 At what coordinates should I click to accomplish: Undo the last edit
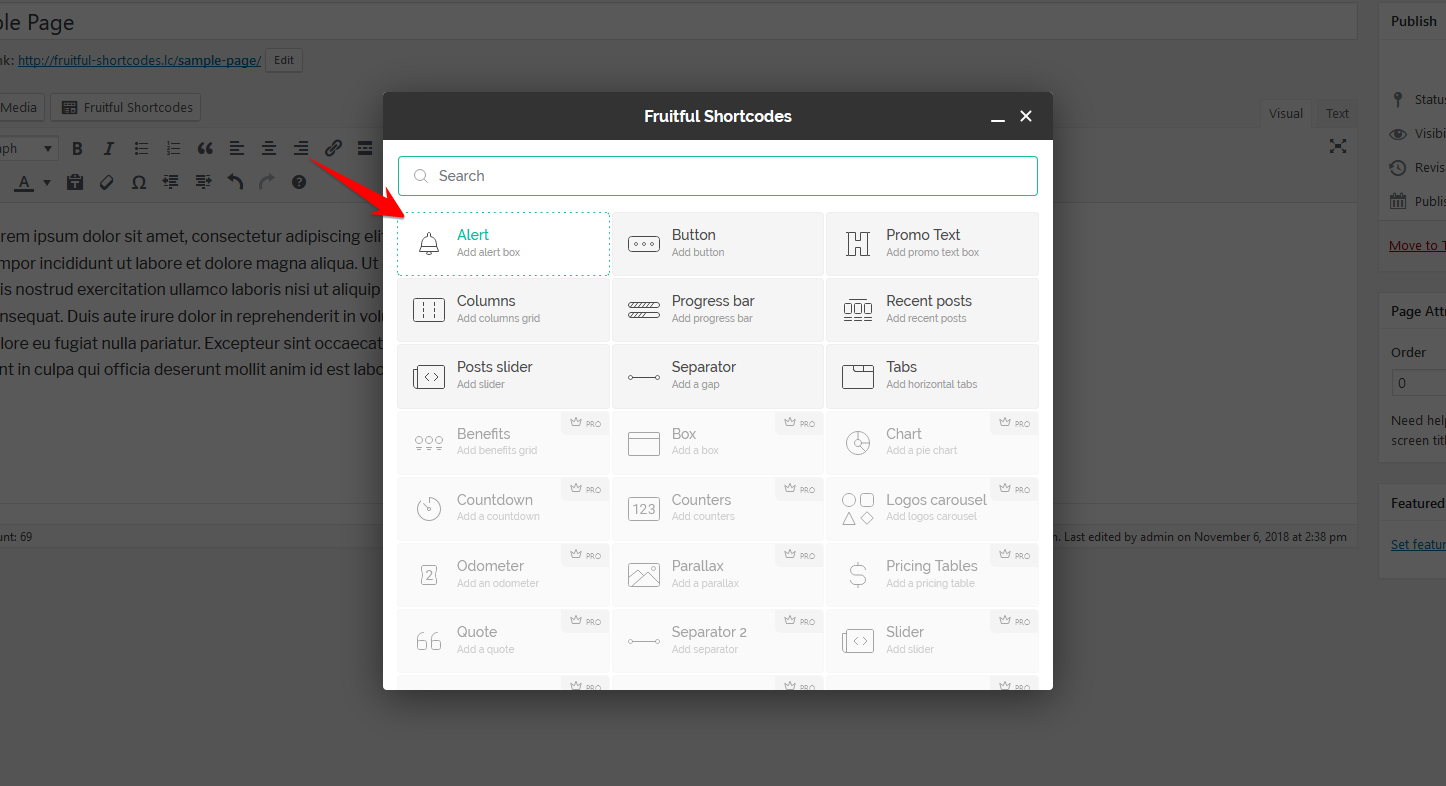[x=235, y=182]
